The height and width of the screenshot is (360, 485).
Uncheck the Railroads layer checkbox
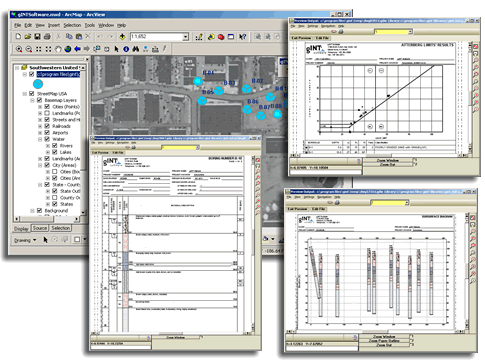tap(47, 126)
